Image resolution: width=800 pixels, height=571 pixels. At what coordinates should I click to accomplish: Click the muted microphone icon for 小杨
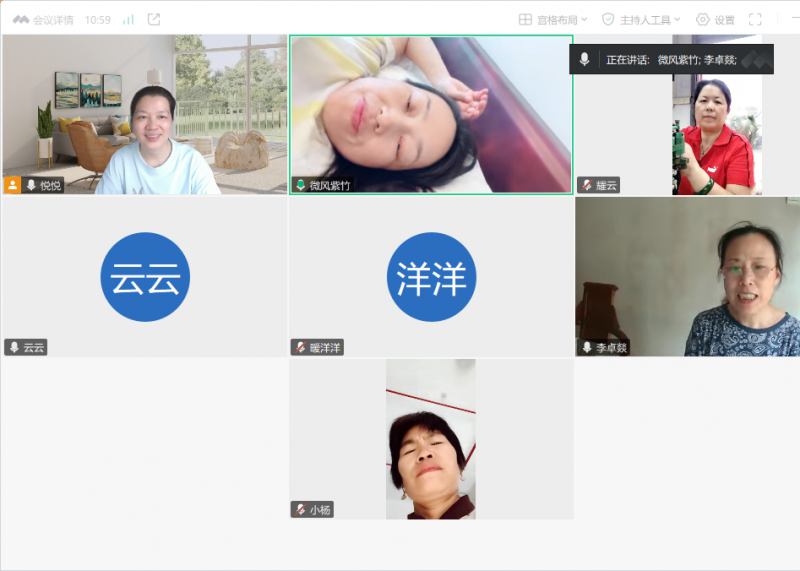pyautogui.click(x=299, y=509)
